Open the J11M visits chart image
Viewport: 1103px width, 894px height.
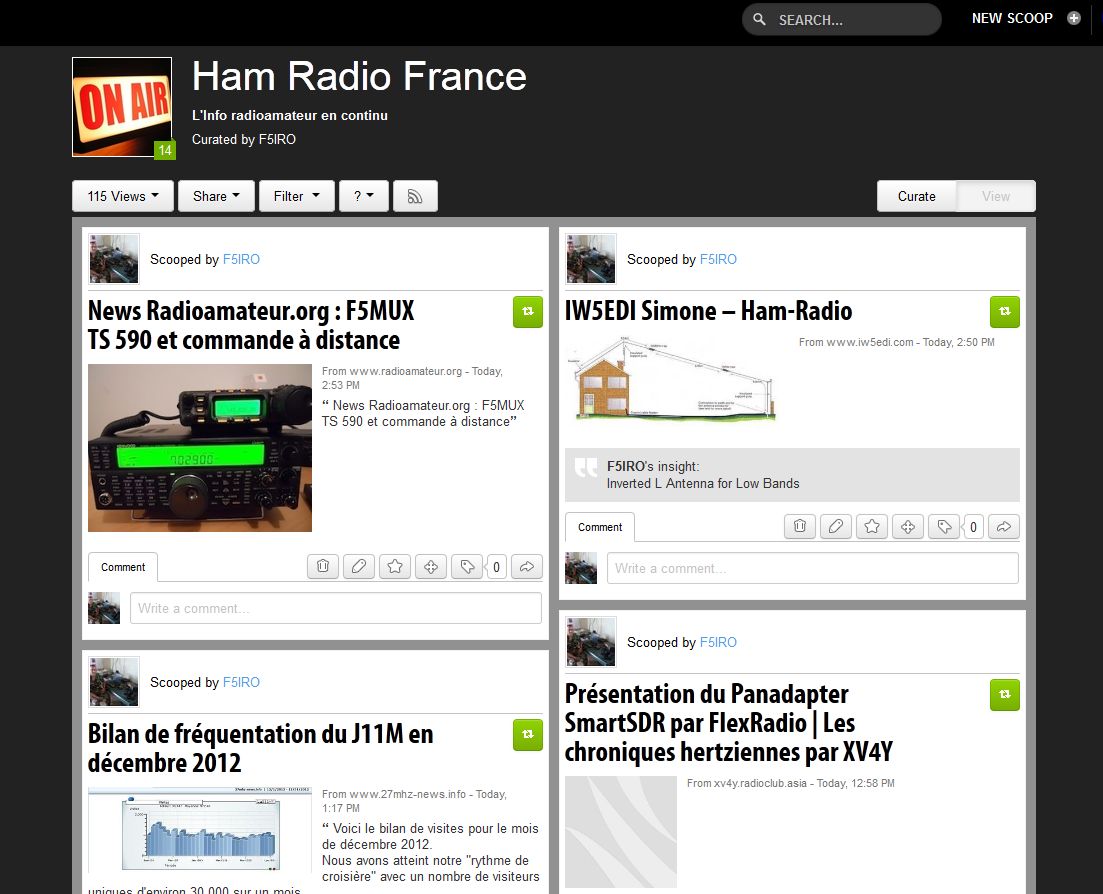tap(200, 830)
